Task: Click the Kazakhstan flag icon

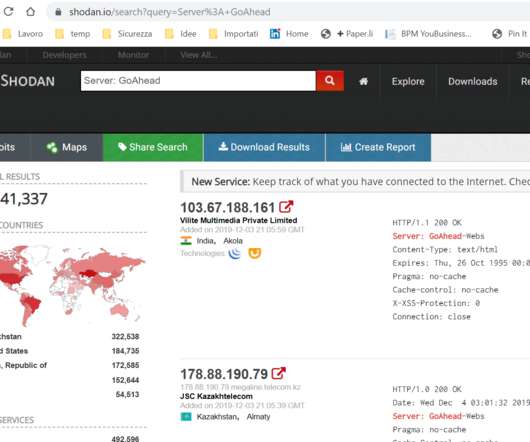Action: (x=186, y=417)
